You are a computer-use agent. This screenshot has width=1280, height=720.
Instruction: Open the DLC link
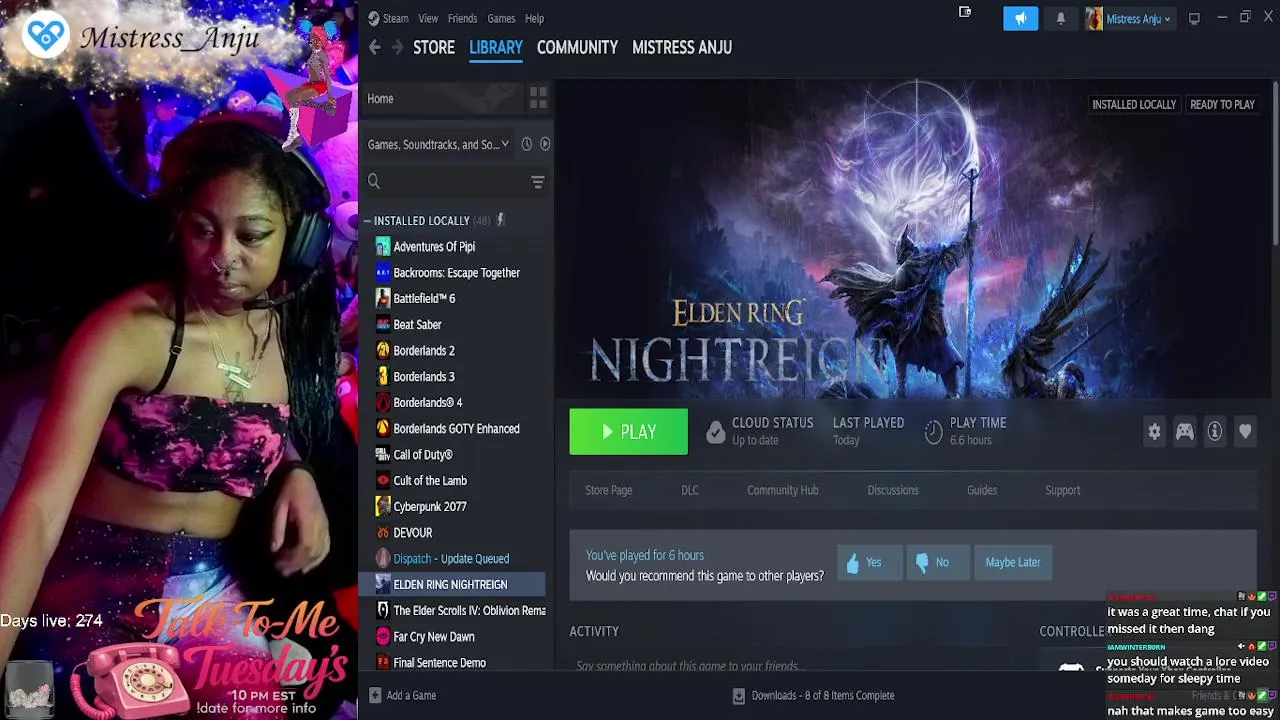click(690, 490)
